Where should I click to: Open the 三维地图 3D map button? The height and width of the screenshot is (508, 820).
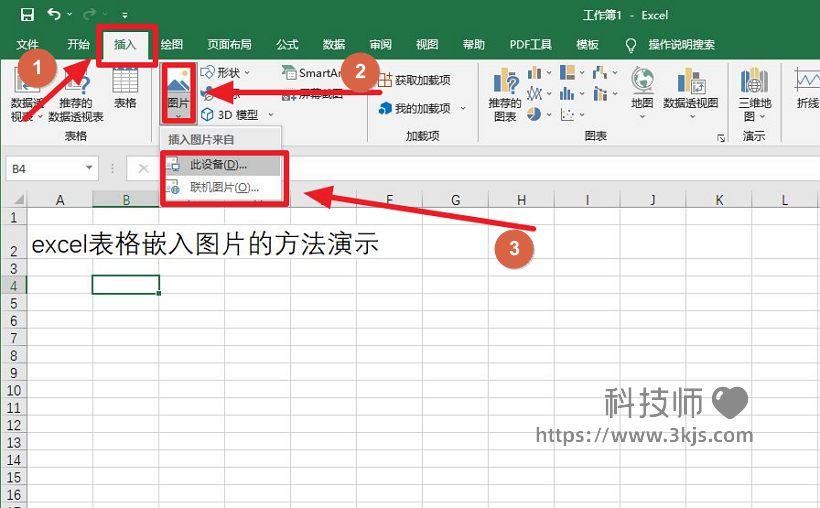click(754, 94)
